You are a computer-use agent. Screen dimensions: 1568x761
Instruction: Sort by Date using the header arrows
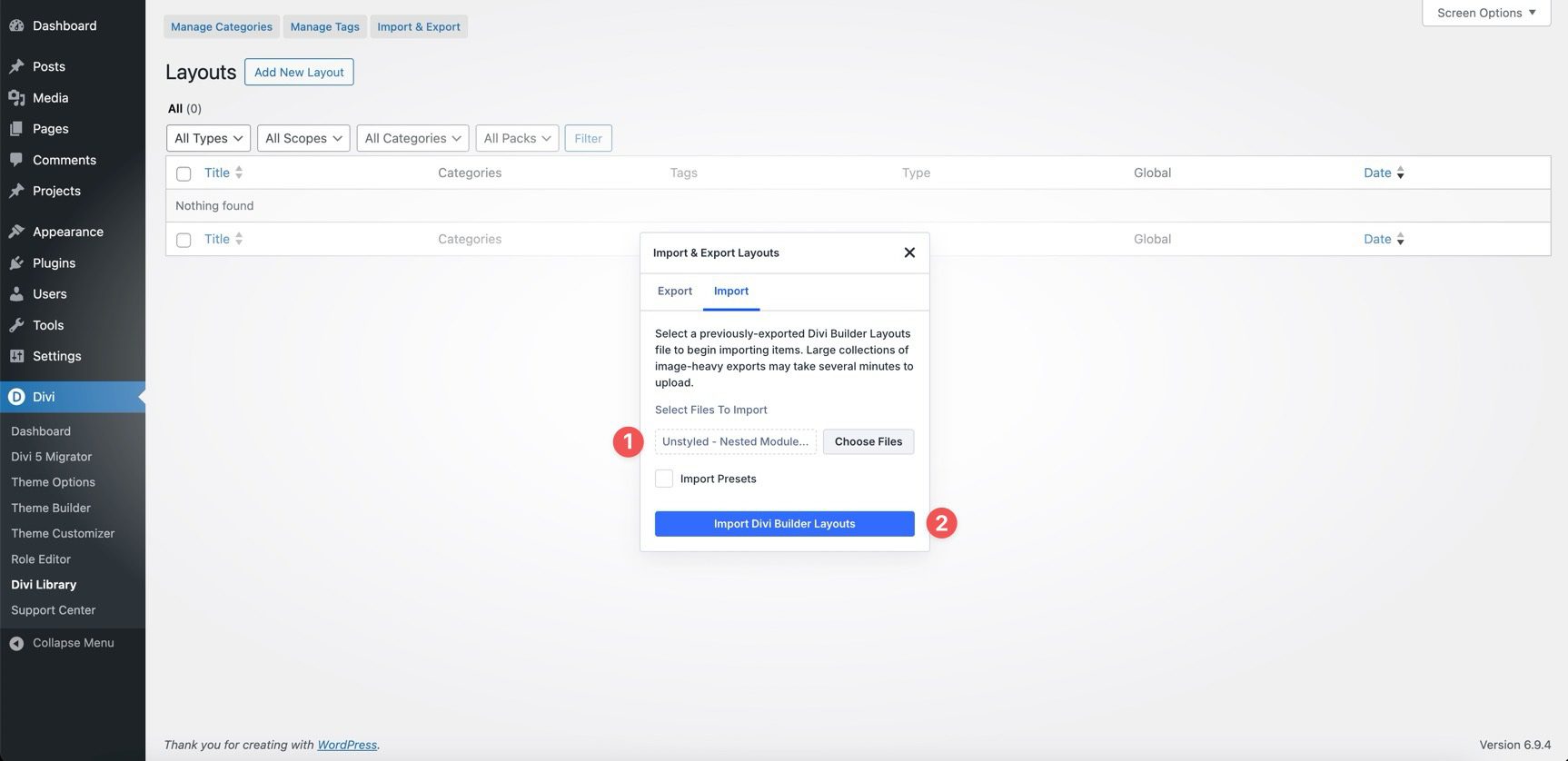pyautogui.click(x=1400, y=173)
